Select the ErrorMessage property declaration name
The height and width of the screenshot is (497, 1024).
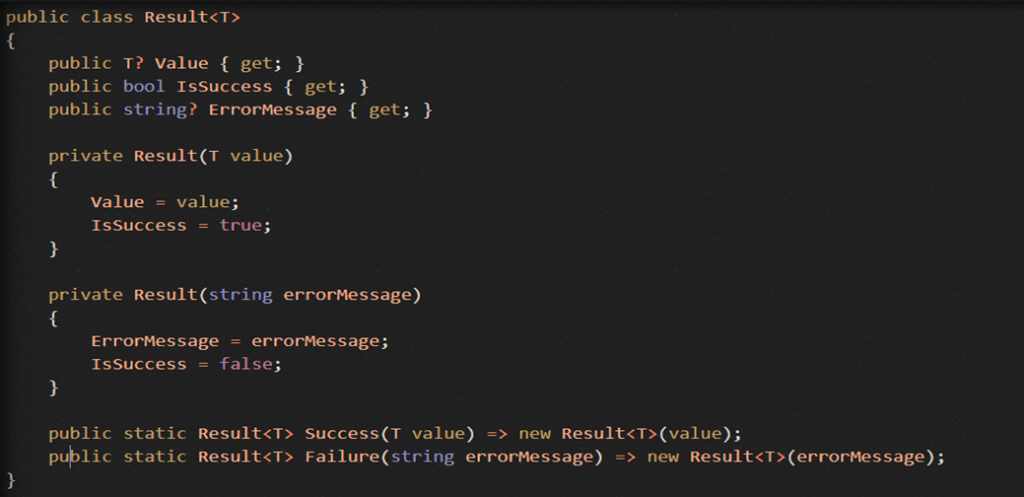tap(272, 110)
